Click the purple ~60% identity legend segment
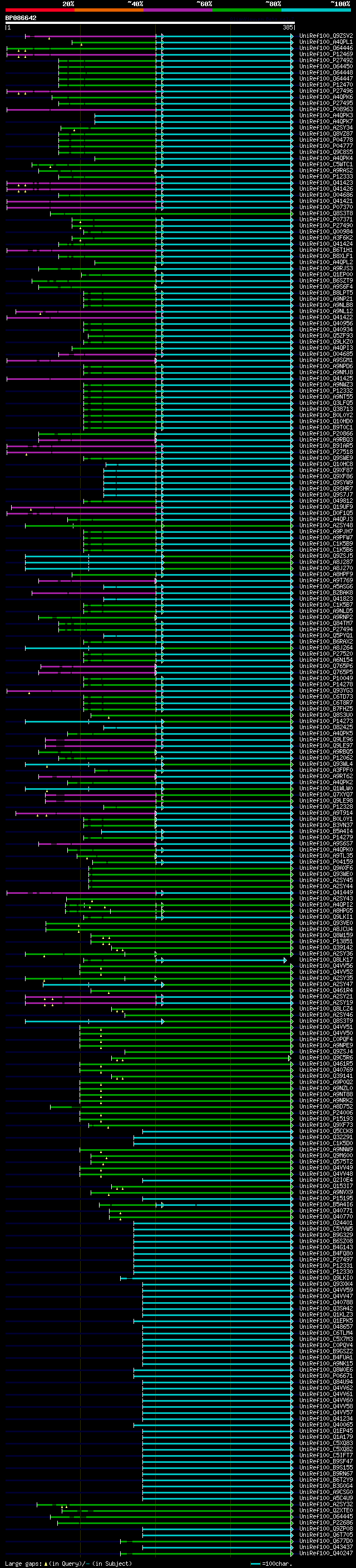The width and height of the screenshot is (356, 1568). click(177, 10)
